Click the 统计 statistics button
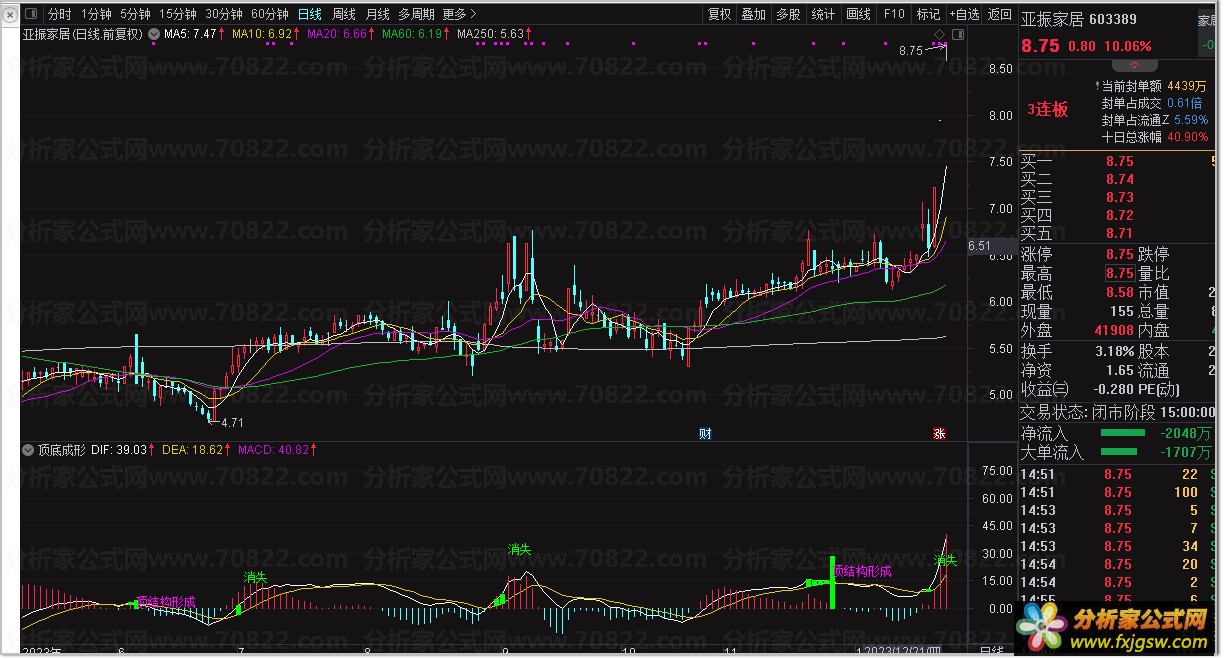Viewport: 1224px width, 659px height. click(x=823, y=14)
